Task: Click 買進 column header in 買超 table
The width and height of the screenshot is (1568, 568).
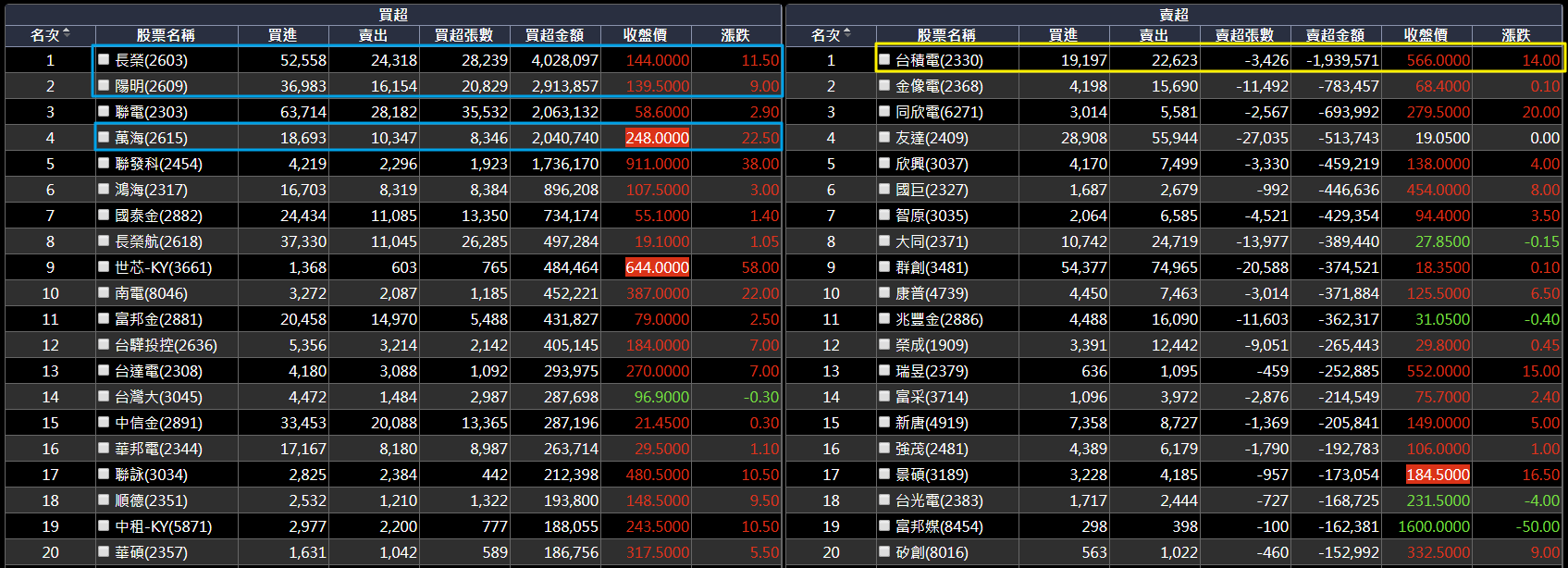Action: tap(282, 35)
